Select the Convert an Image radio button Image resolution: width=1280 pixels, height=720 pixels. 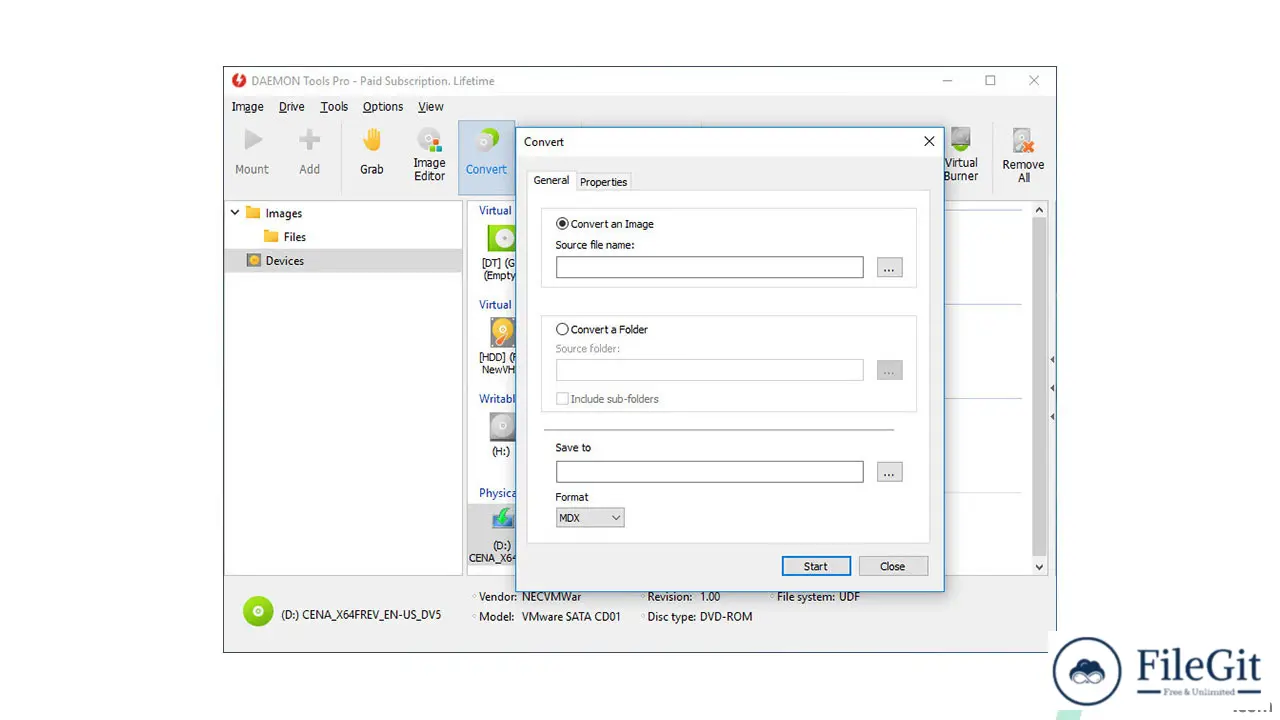[562, 224]
